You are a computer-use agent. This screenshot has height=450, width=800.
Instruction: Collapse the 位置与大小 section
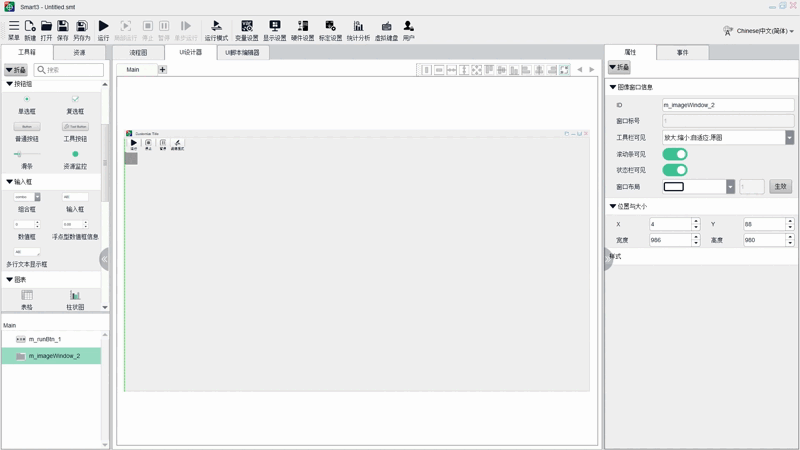point(613,206)
